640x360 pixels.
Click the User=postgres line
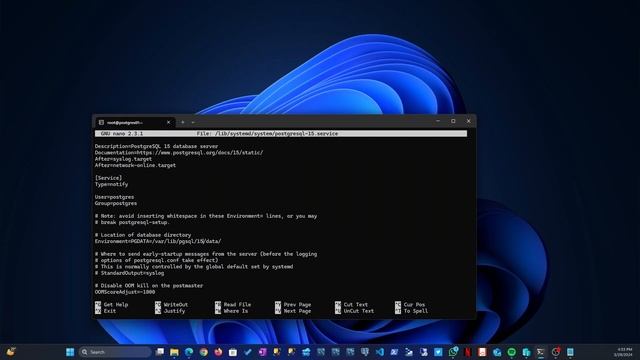[x=114, y=197]
